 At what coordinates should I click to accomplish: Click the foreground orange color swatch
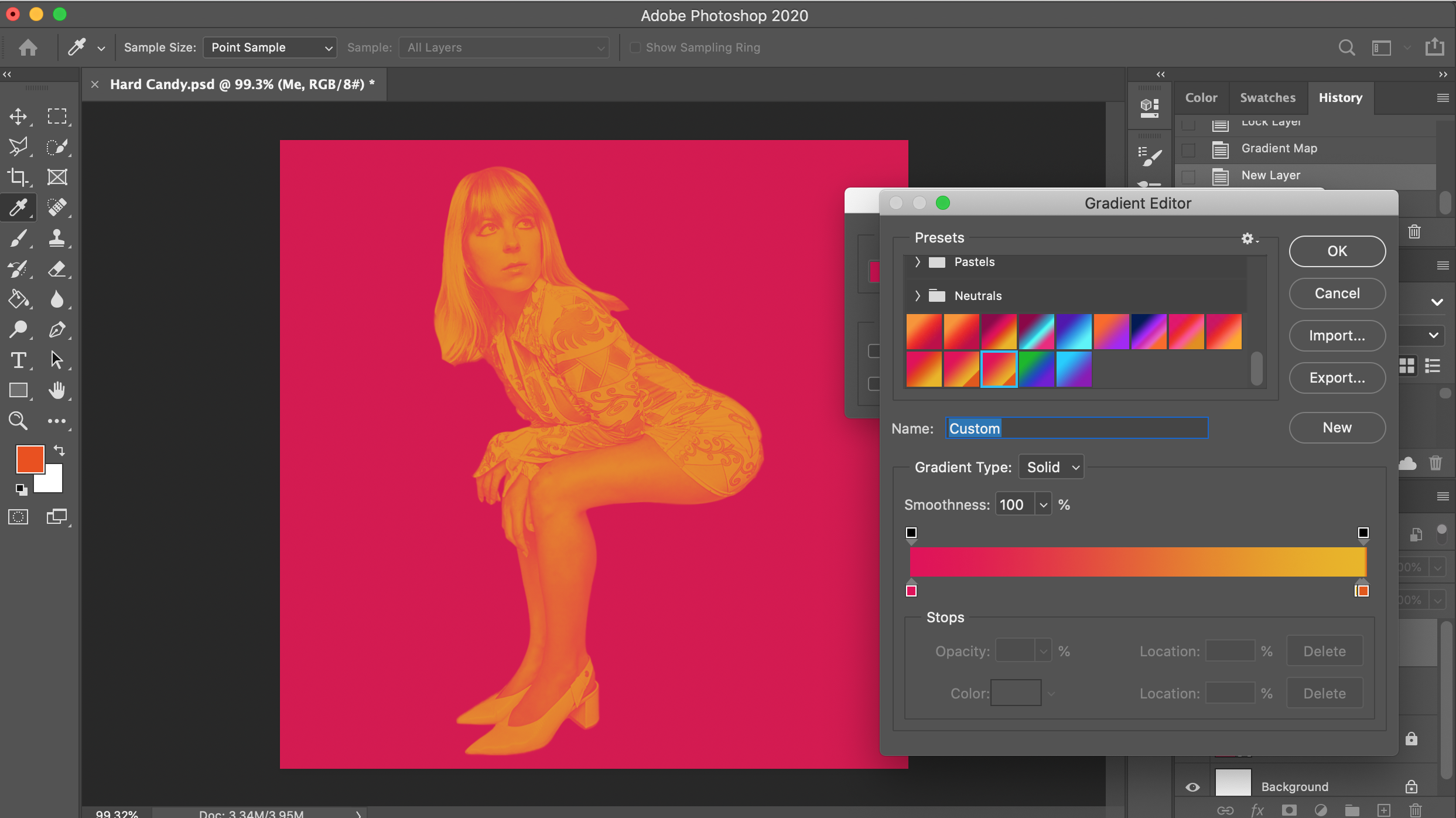29,459
